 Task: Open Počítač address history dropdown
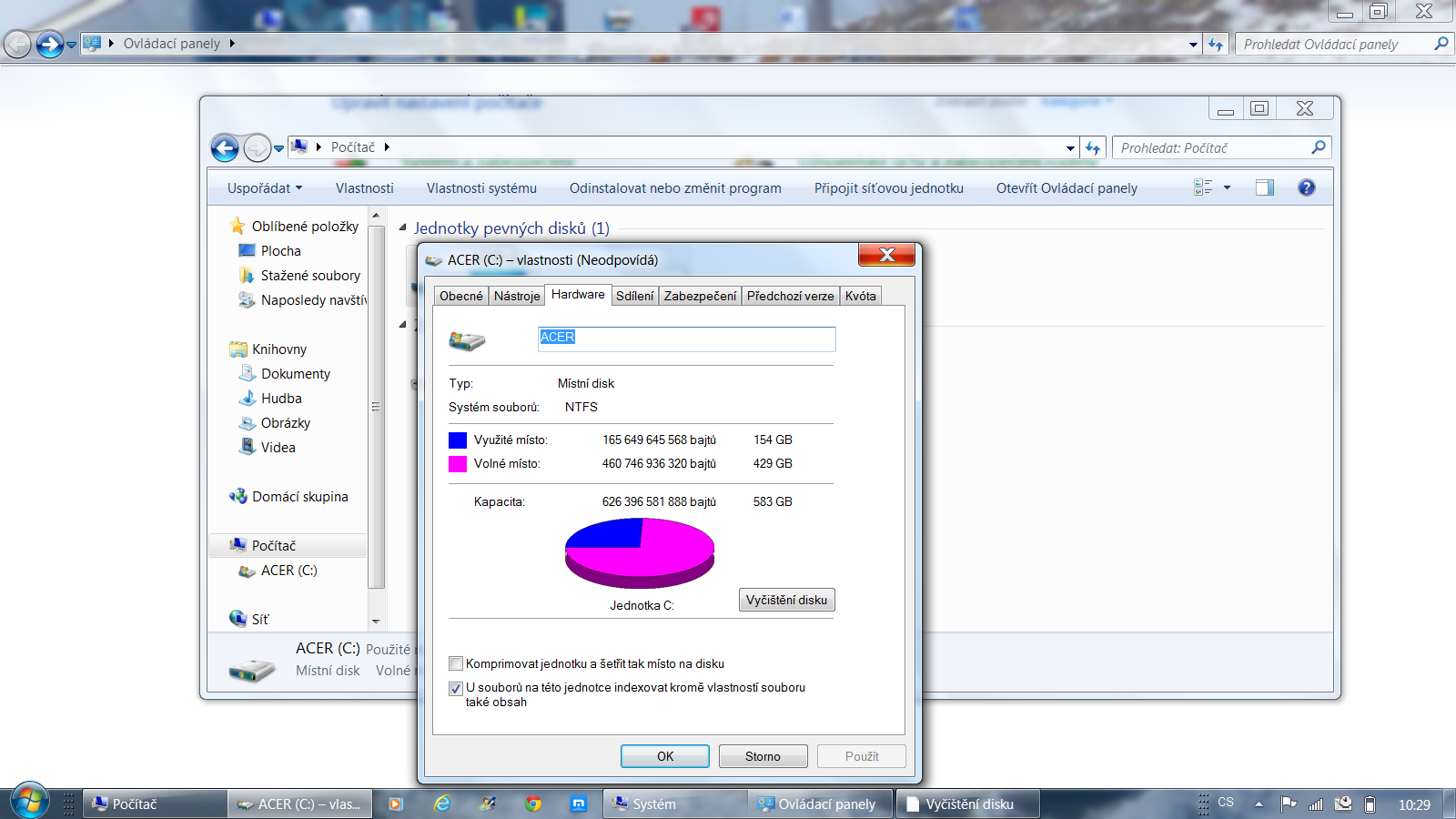pos(1070,147)
